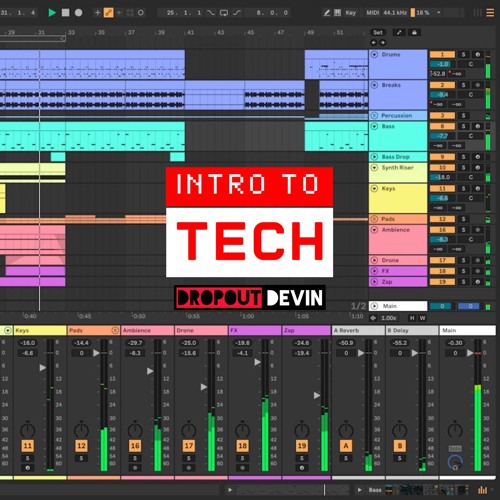Select the Ambience mixer channel title
The width and height of the screenshot is (500, 500).
coord(147,330)
